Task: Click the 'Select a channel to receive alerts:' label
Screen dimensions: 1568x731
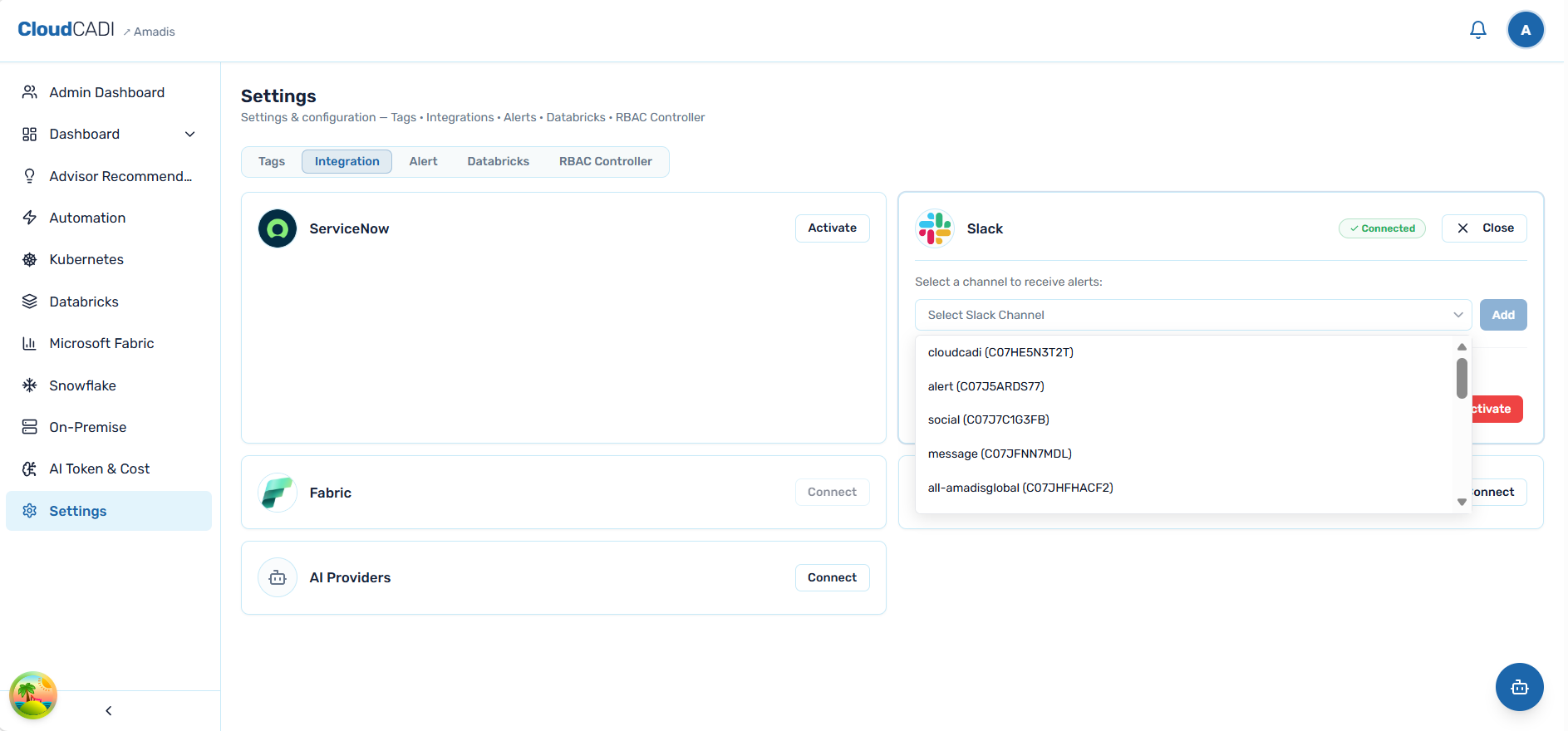Action: tap(1009, 282)
